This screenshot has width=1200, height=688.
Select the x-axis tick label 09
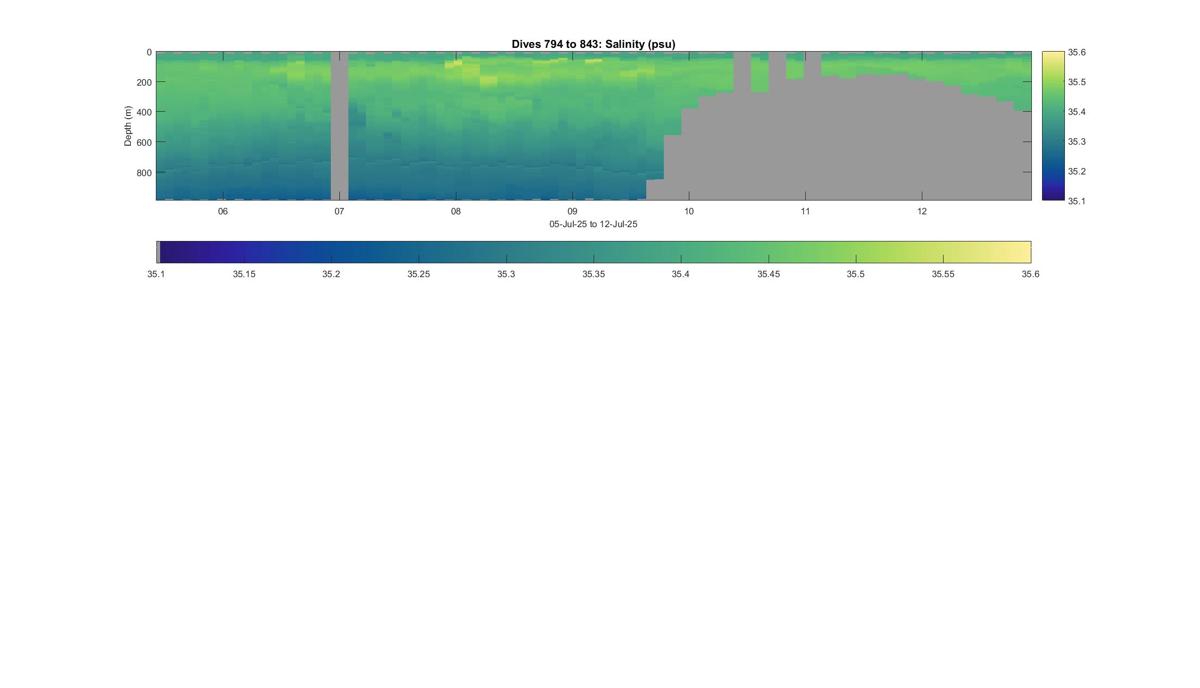[572, 211]
